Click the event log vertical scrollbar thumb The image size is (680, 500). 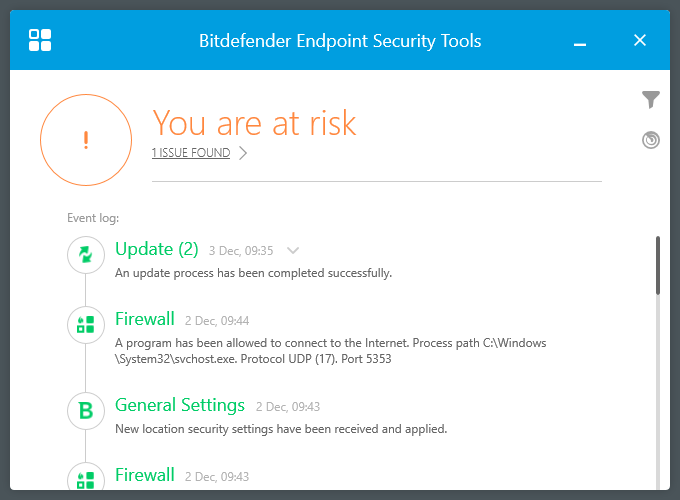click(x=657, y=265)
